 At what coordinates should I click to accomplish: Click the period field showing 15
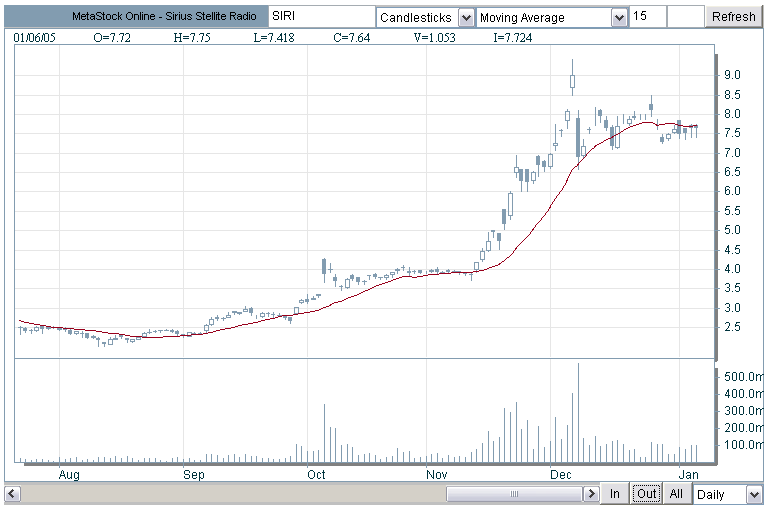tap(648, 17)
